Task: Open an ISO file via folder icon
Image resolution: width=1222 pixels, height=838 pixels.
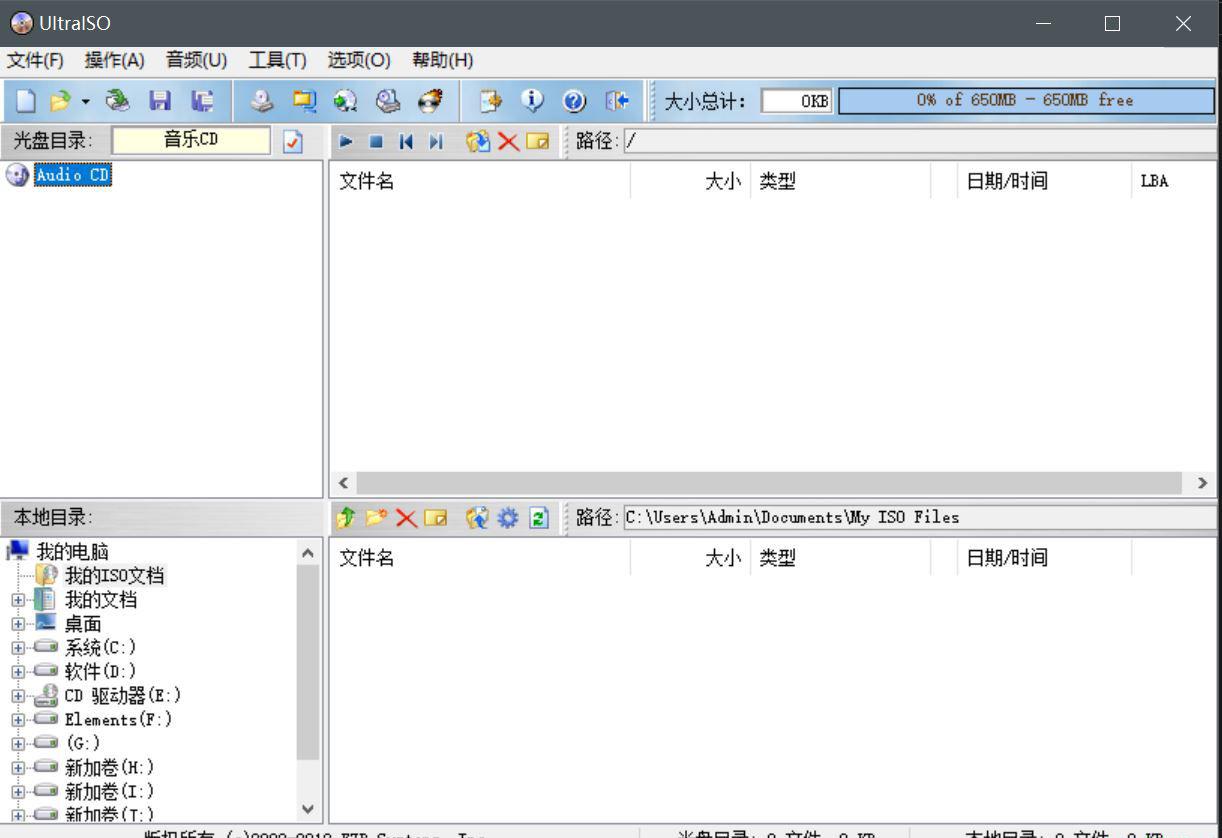Action: click(x=61, y=101)
